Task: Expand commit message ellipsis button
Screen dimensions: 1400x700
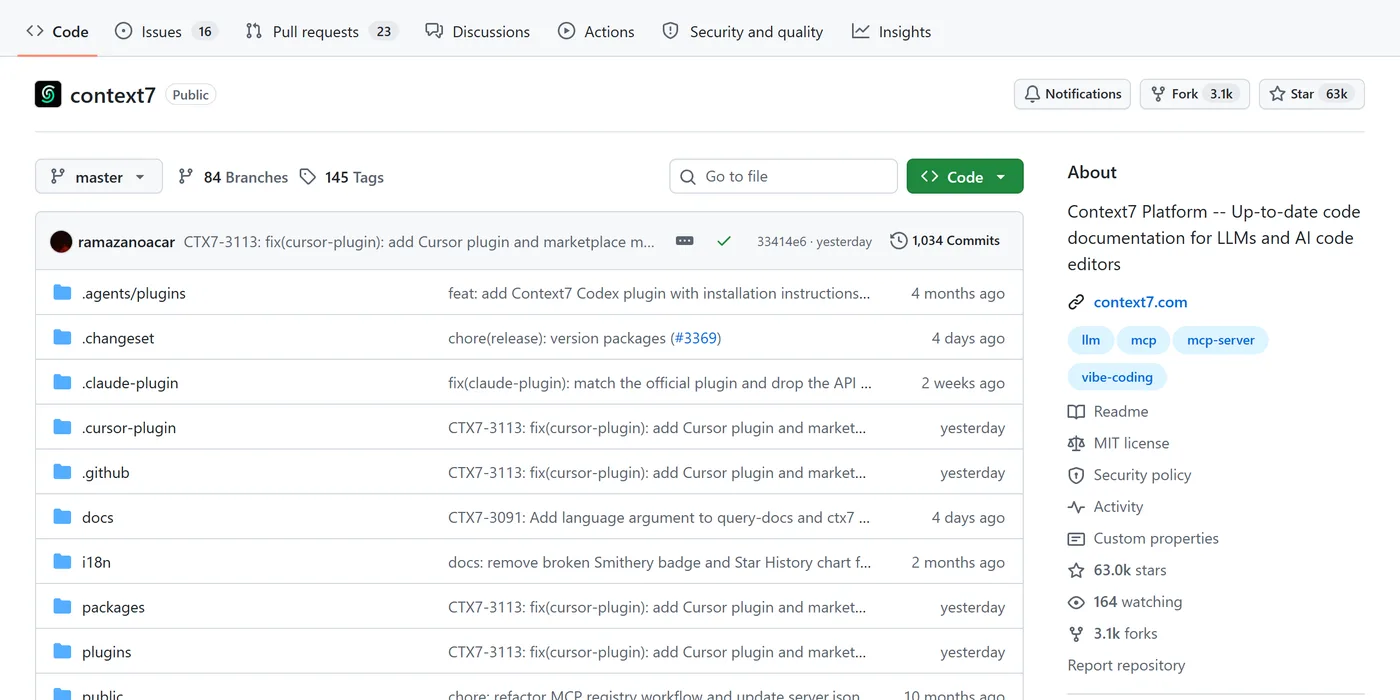Action: pyautogui.click(x=685, y=241)
